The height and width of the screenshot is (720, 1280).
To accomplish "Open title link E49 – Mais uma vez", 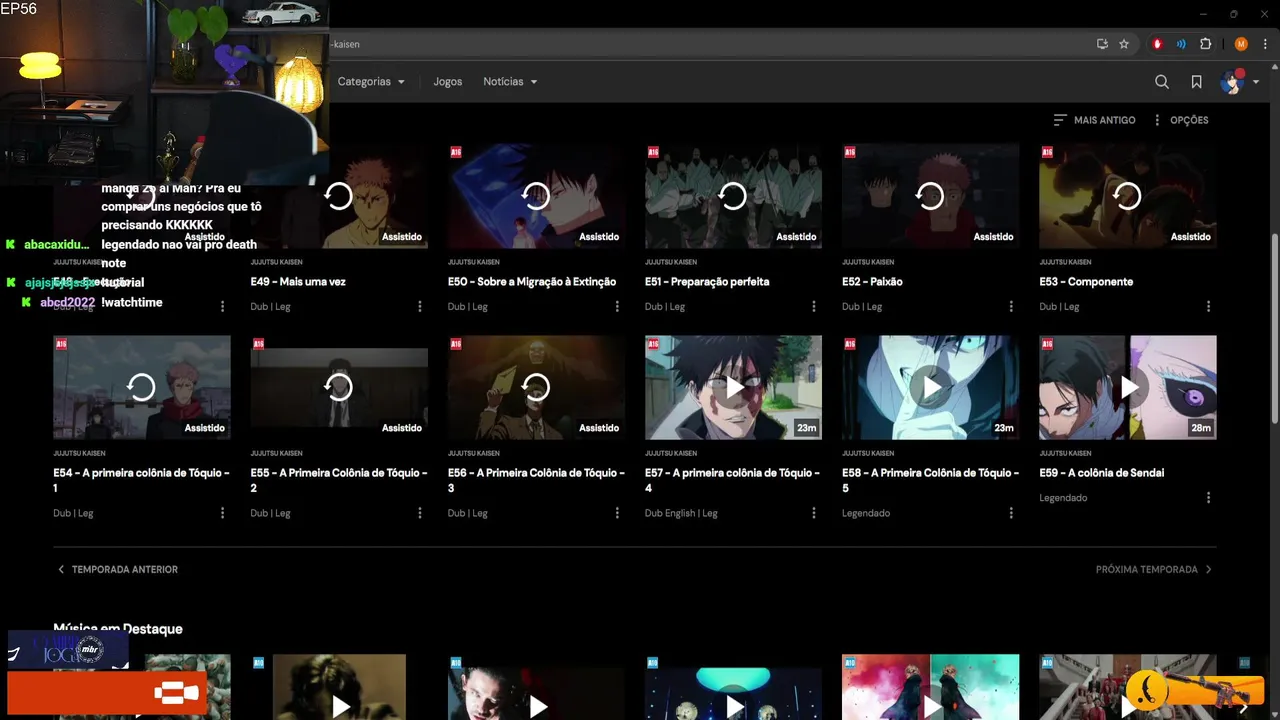I will (298, 282).
